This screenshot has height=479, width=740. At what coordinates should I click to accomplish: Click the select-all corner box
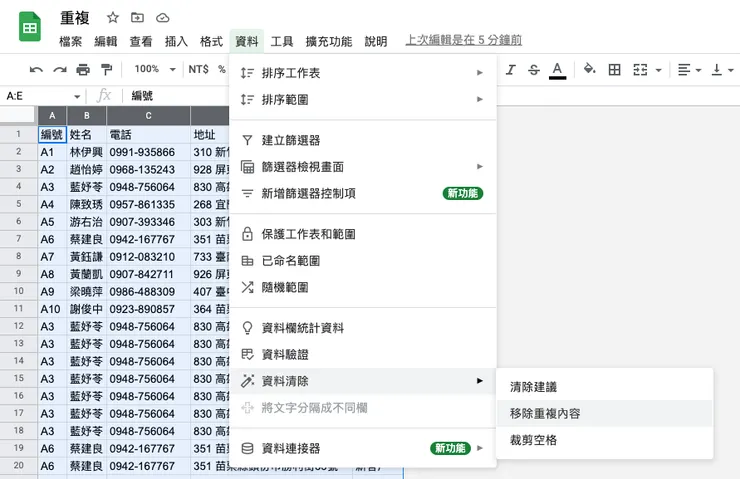[x=18, y=116]
